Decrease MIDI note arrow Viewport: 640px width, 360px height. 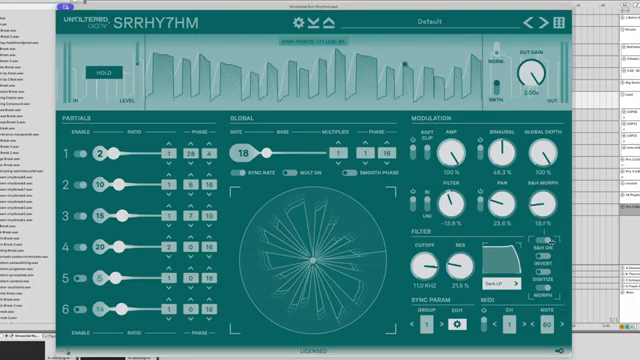click(532, 324)
